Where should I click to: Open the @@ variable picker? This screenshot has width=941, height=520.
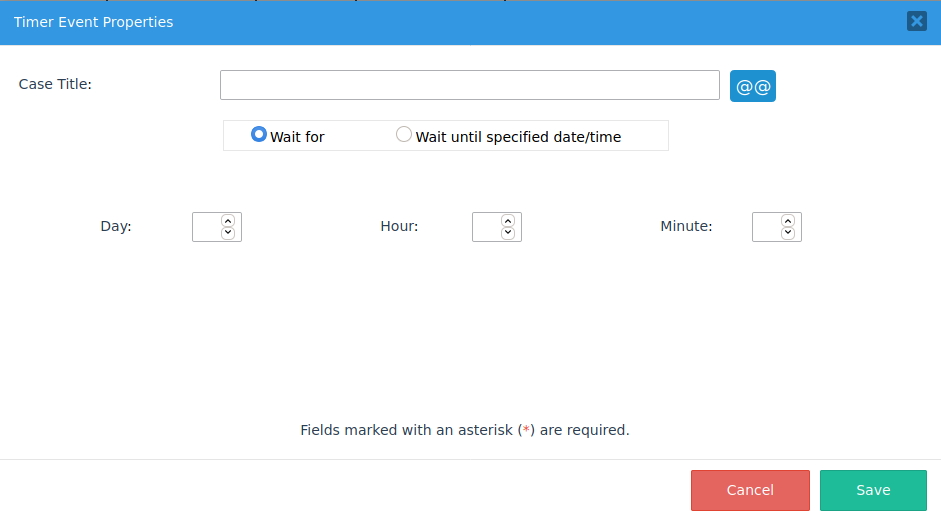coord(752,86)
